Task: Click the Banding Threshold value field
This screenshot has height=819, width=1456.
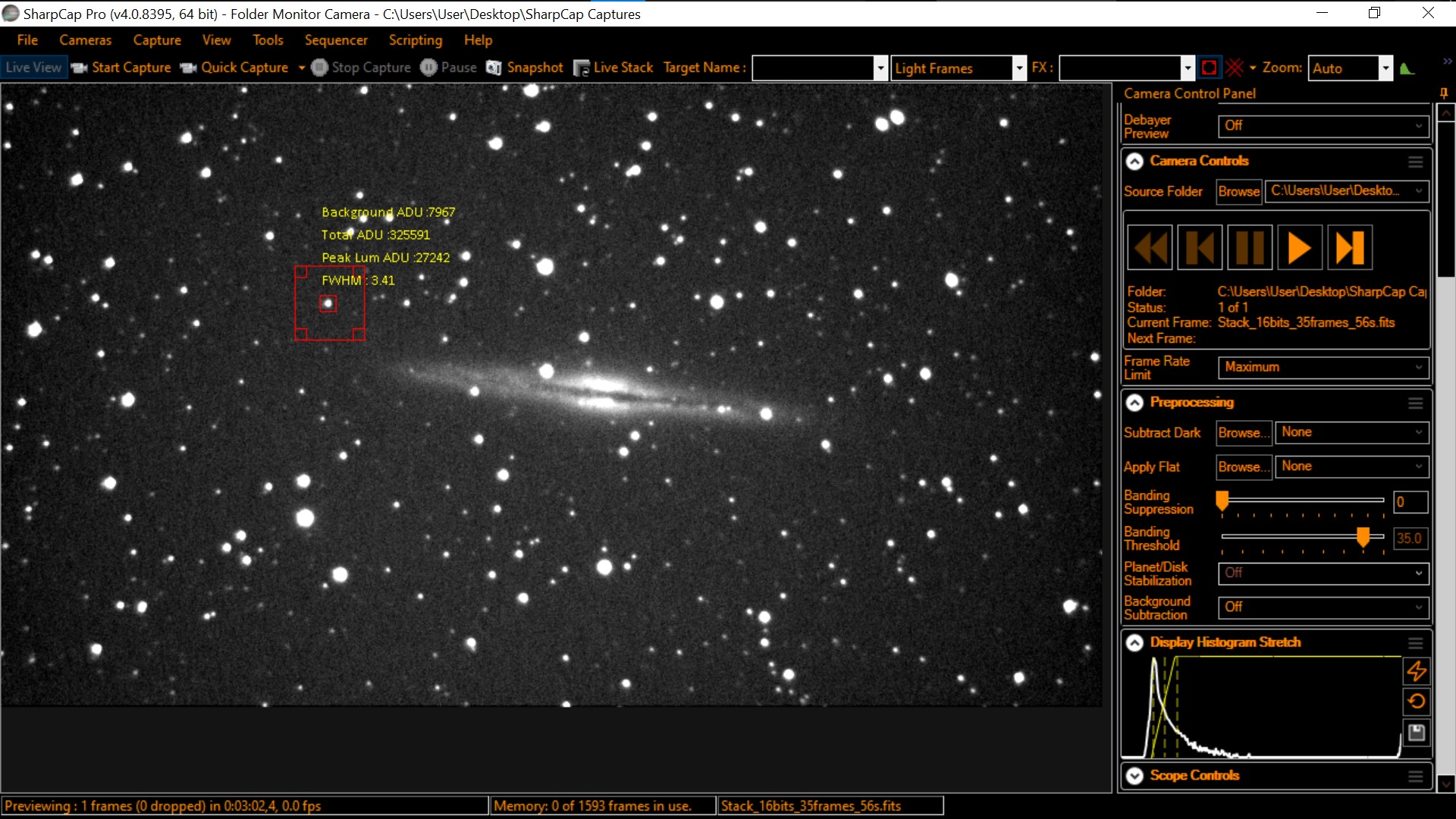Action: 1410,538
